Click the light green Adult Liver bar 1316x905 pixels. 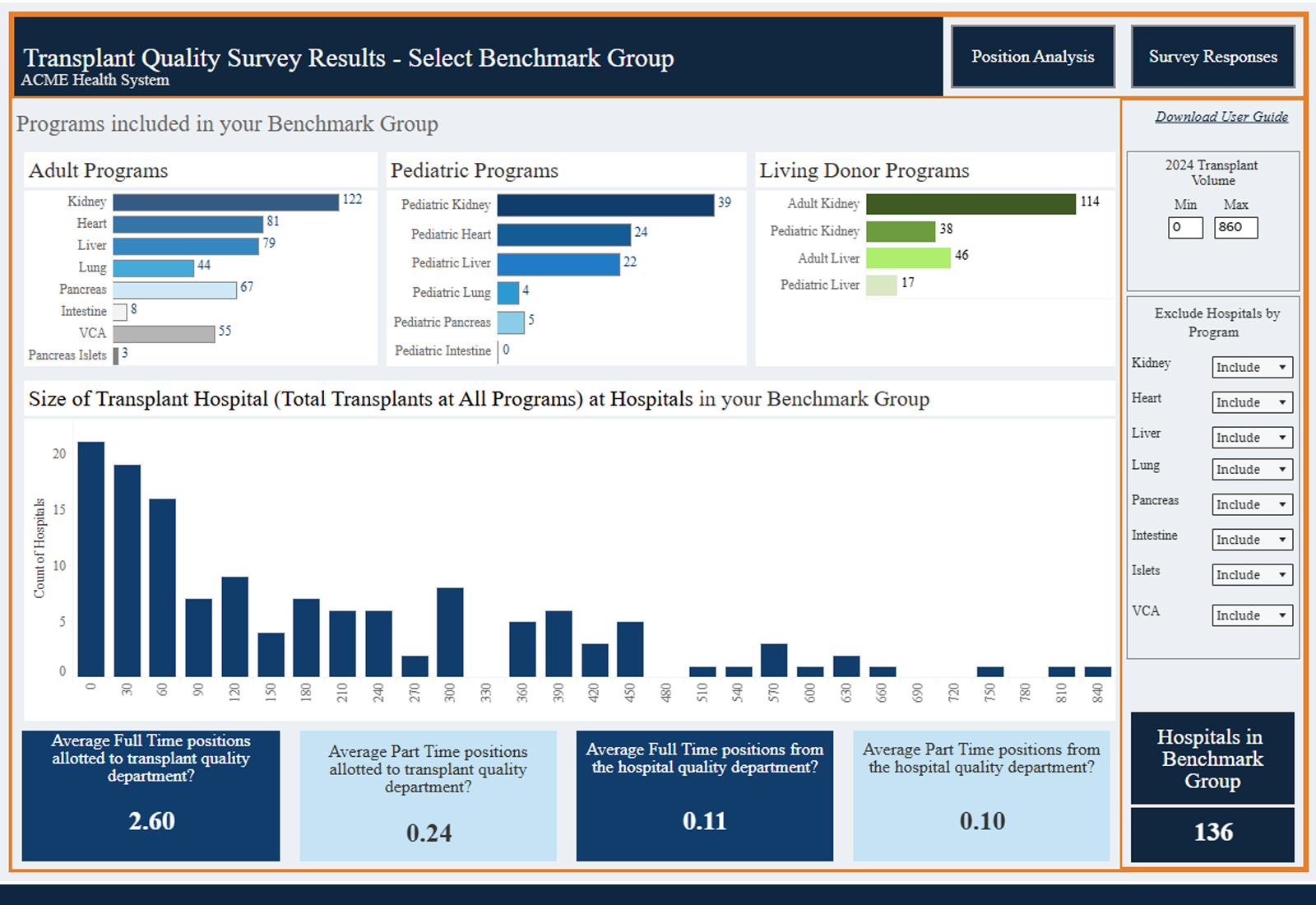pos(908,258)
